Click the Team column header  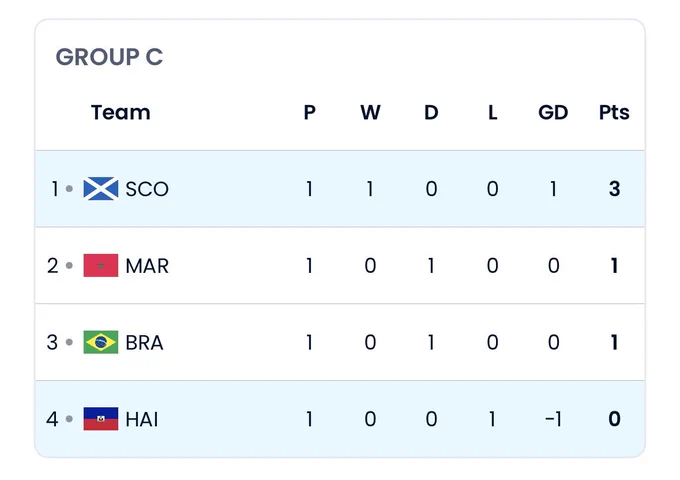click(121, 112)
